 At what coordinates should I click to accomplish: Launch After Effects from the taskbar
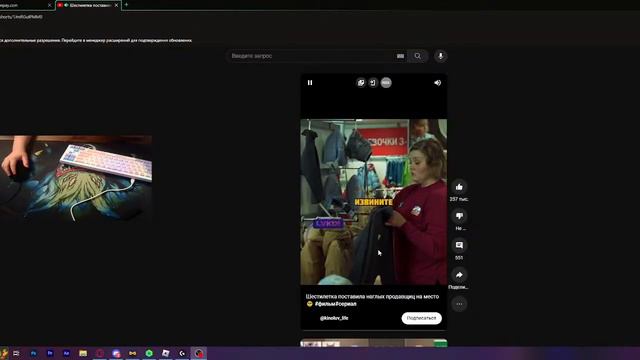[x=67, y=353]
